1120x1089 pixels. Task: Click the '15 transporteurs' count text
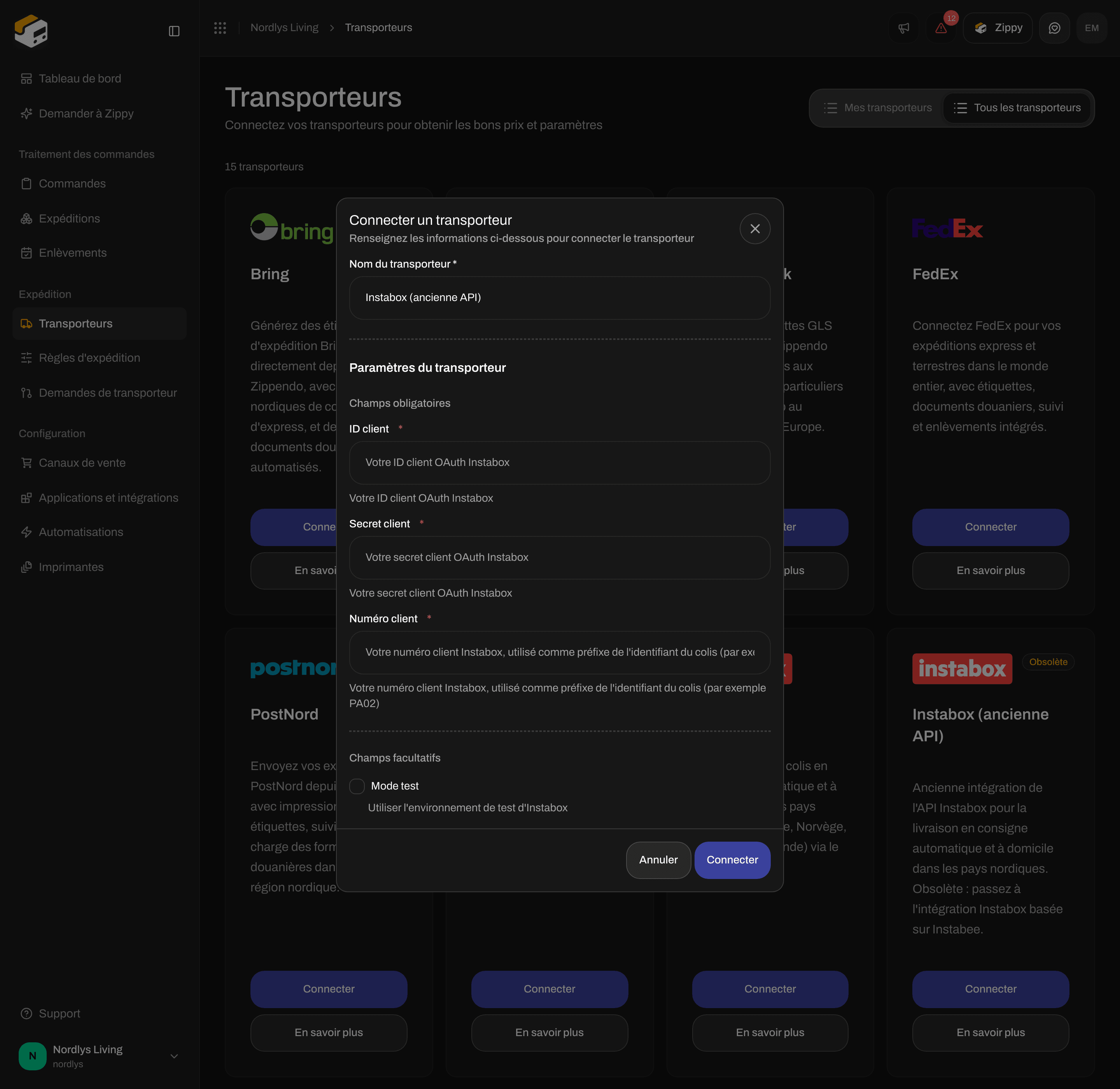264,166
